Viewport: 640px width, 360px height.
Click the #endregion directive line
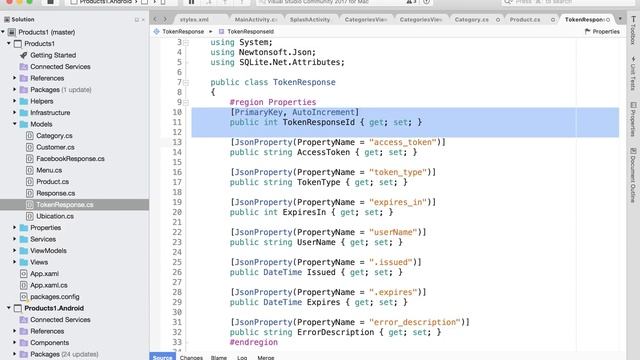253,342
